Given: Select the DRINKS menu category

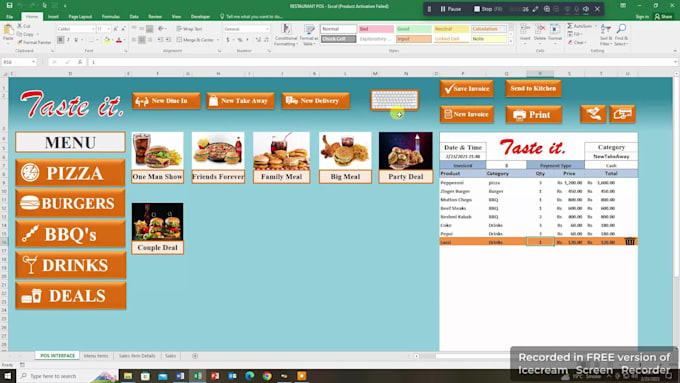Looking at the screenshot, I should point(71,265).
